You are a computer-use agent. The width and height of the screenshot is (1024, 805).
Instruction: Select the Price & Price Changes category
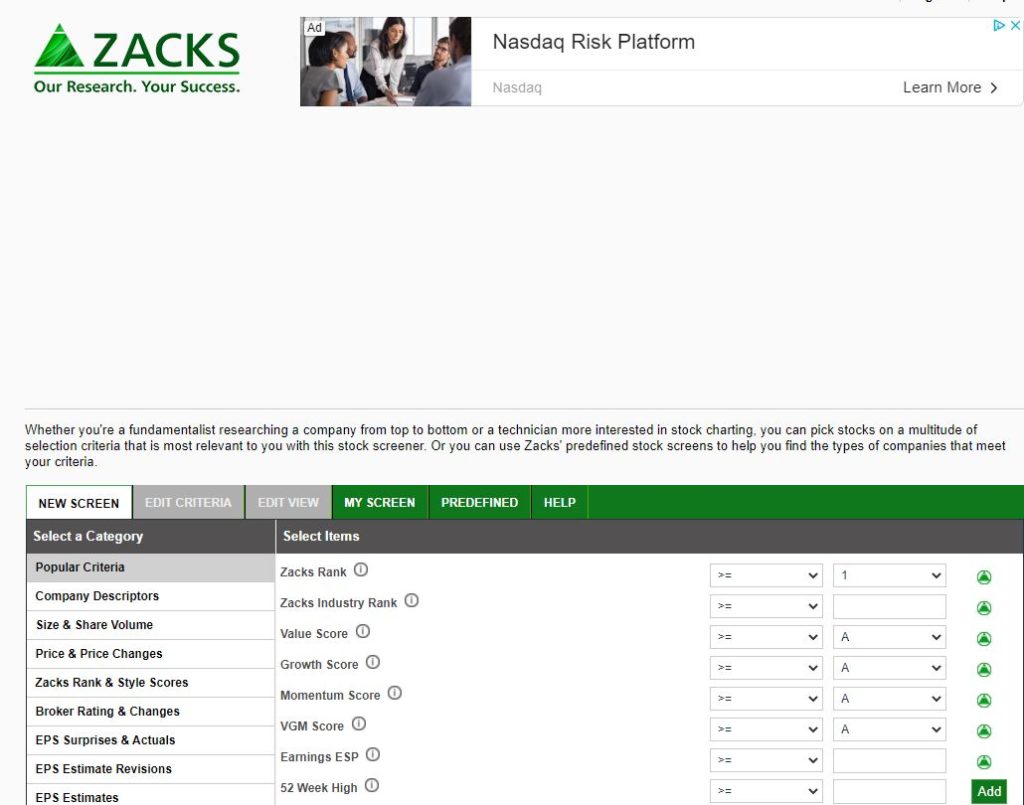(99, 654)
